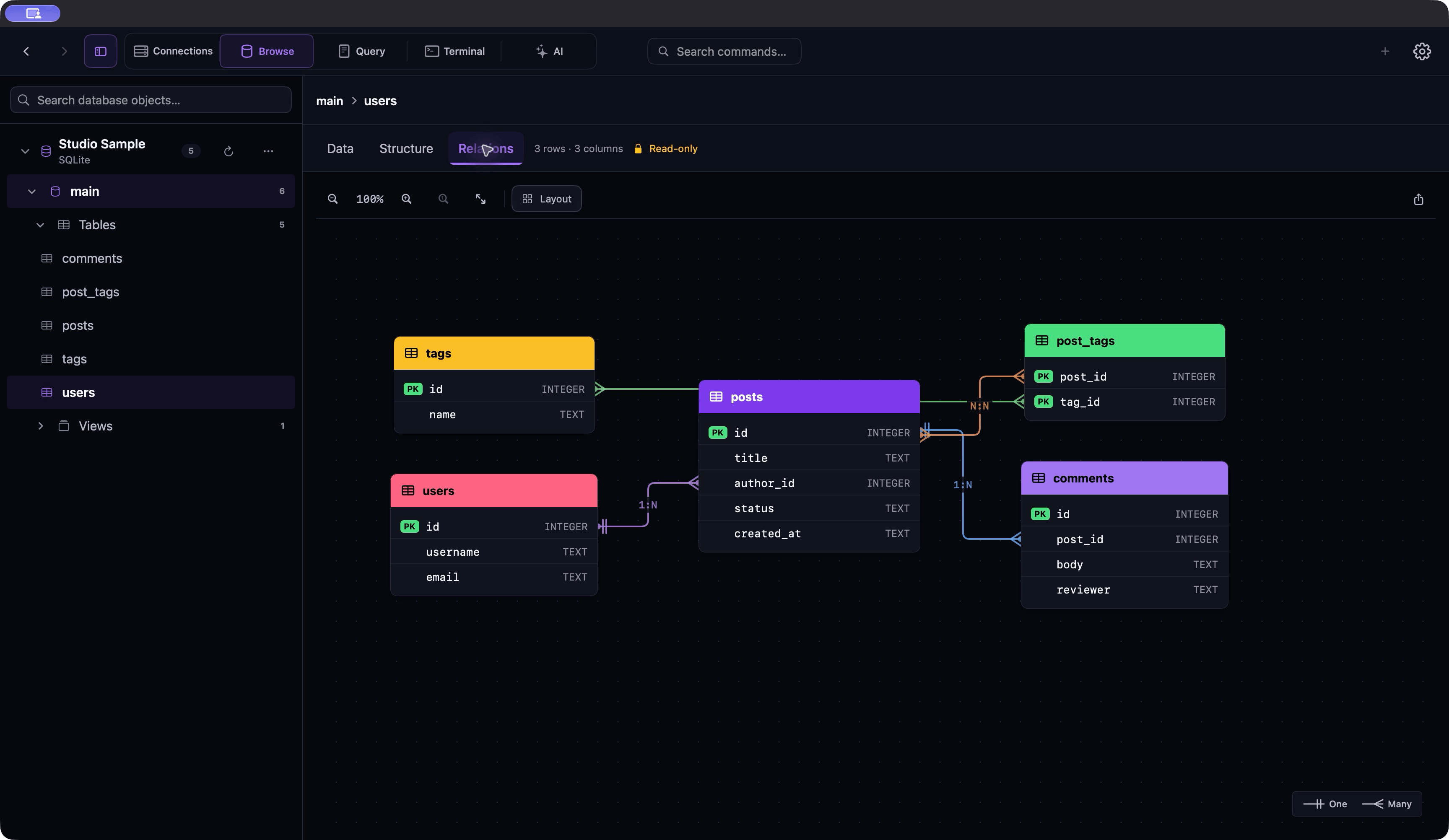Viewport: 1449px width, 840px height.
Task: Fit diagram to view with expand arrows
Action: click(481, 199)
